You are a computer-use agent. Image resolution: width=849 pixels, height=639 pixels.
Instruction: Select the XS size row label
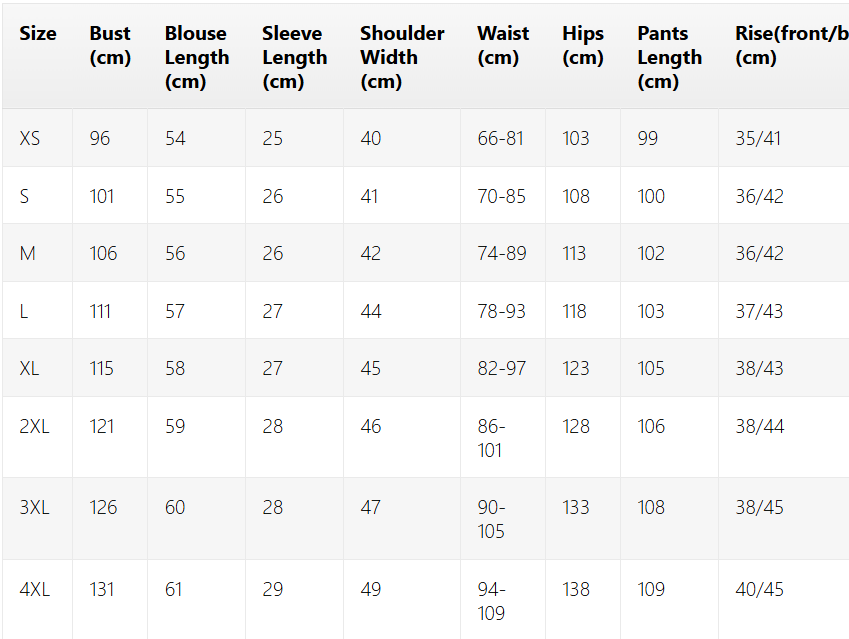pos(30,139)
